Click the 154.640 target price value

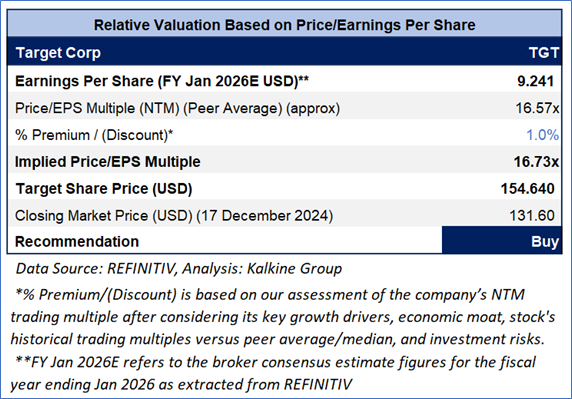(x=527, y=189)
